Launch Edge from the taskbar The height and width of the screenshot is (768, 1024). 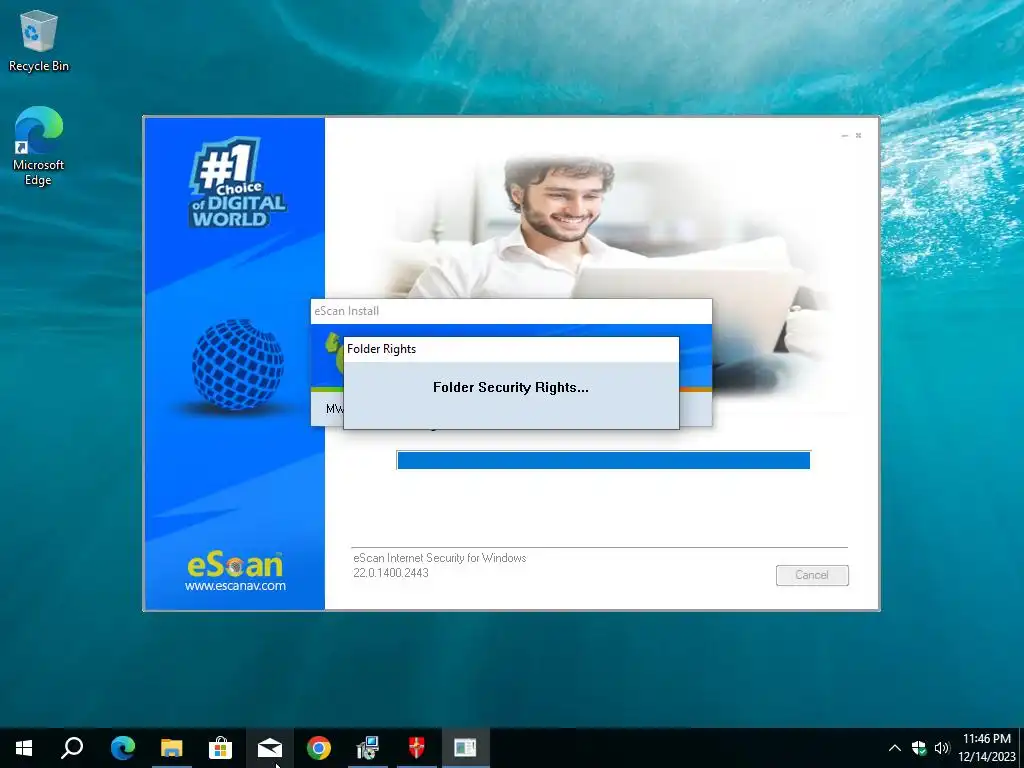122,748
